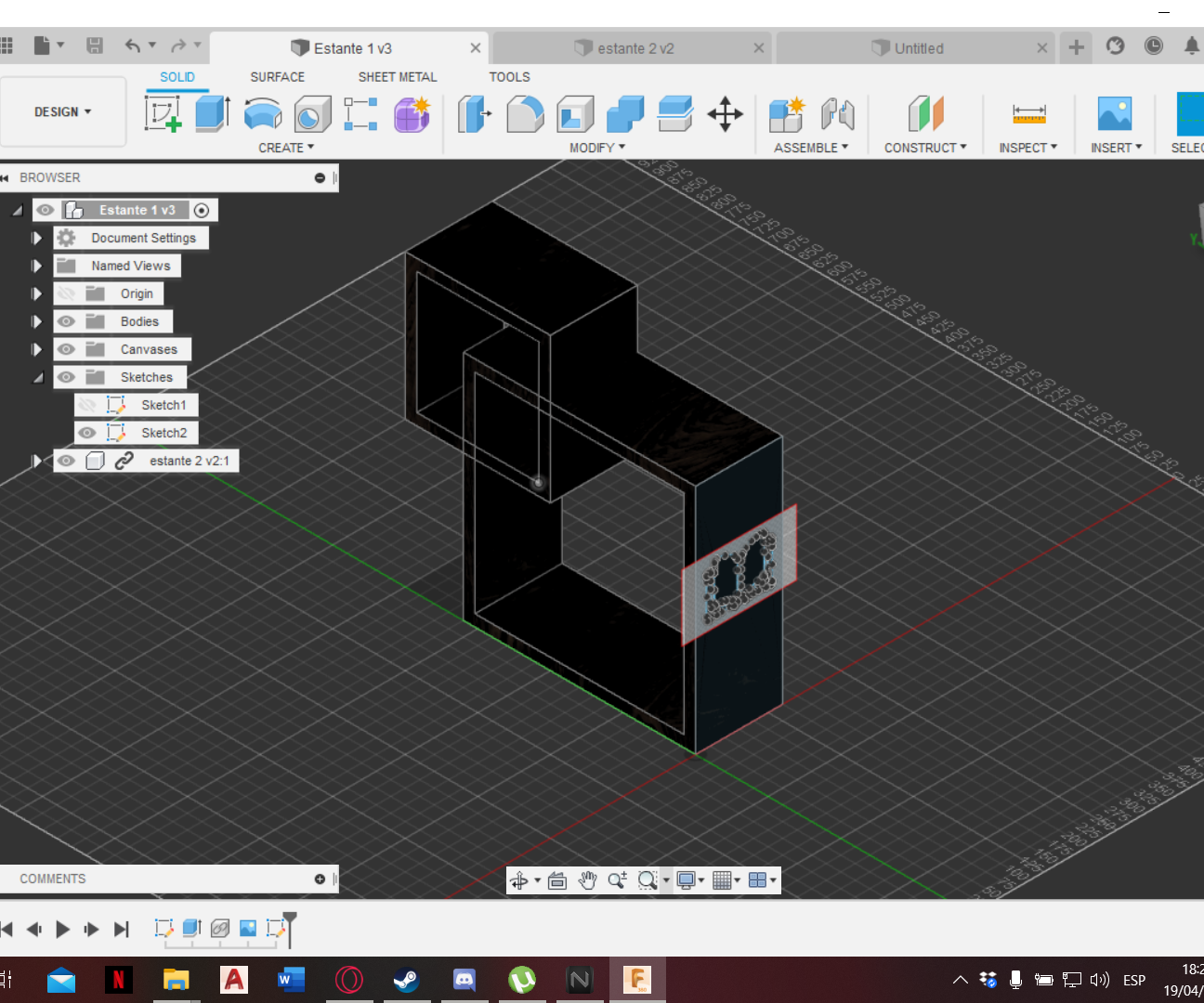The height and width of the screenshot is (1003, 1204).
Task: Expand the Named Views node
Action: click(36, 266)
